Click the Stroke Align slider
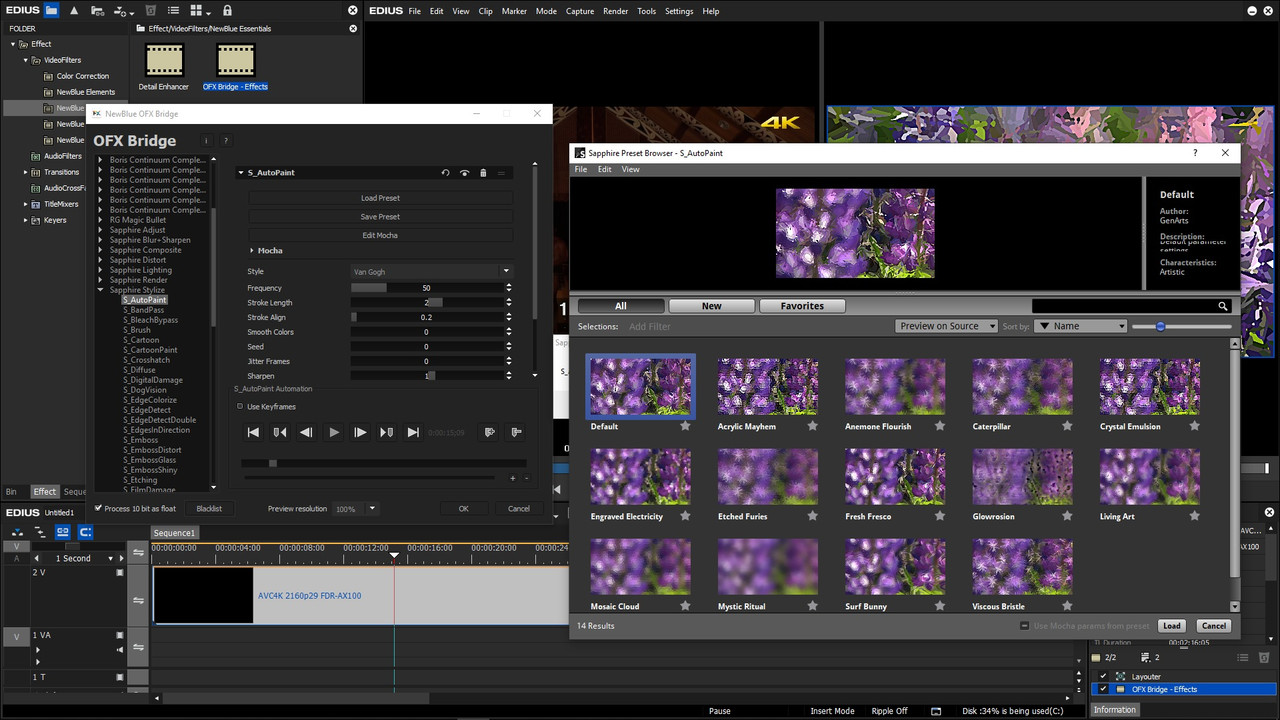Image resolution: width=1280 pixels, height=720 pixels. pyautogui.click(x=426, y=317)
